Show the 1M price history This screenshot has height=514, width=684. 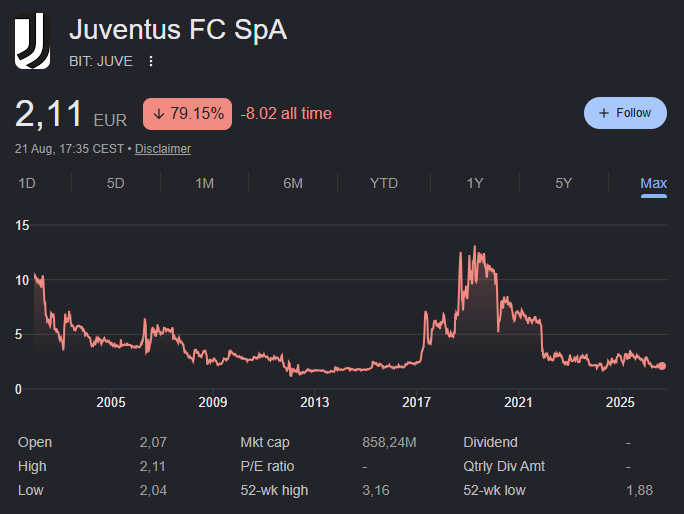(x=204, y=183)
